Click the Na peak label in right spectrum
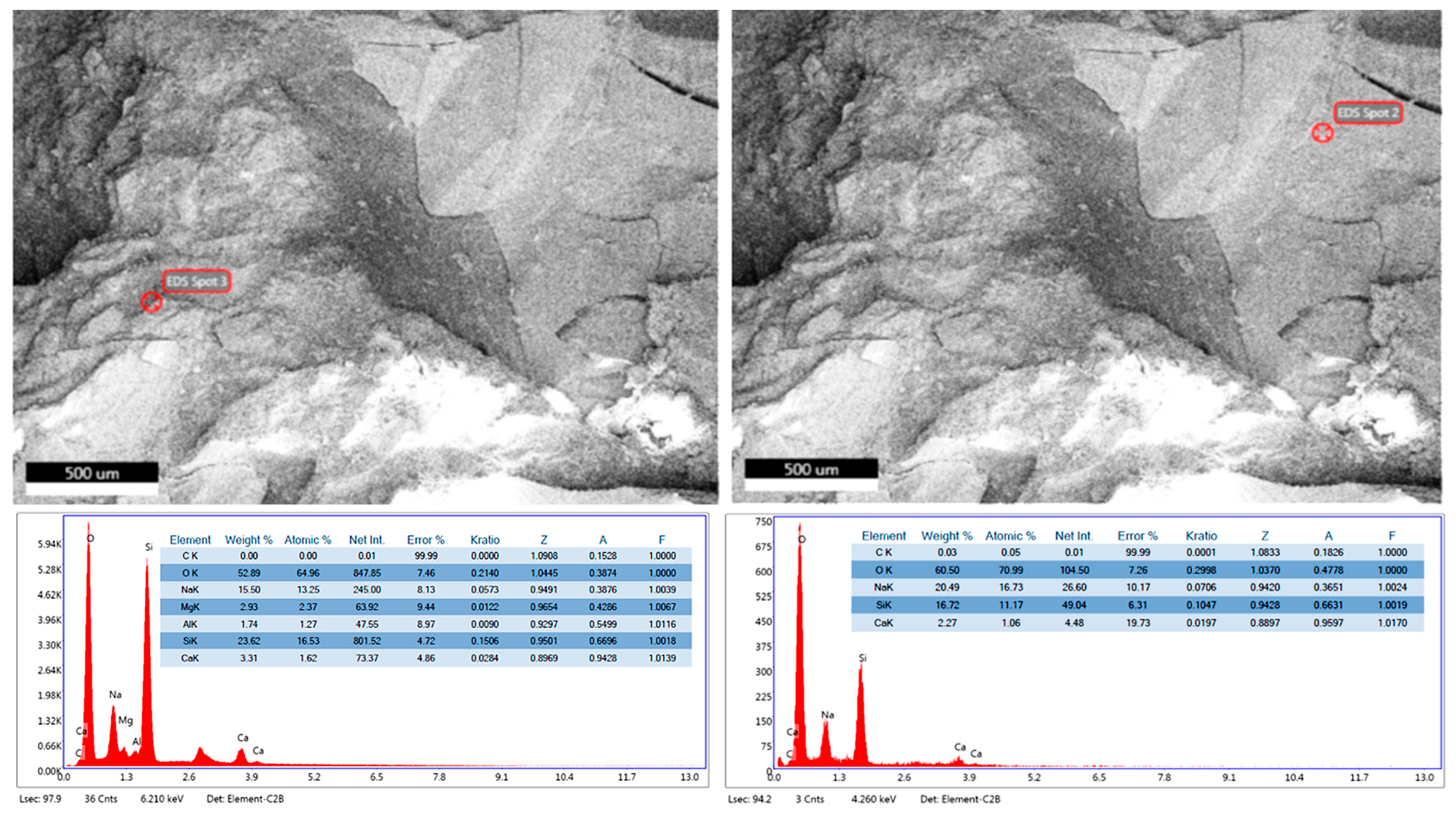The height and width of the screenshot is (814, 1456). pos(828,714)
